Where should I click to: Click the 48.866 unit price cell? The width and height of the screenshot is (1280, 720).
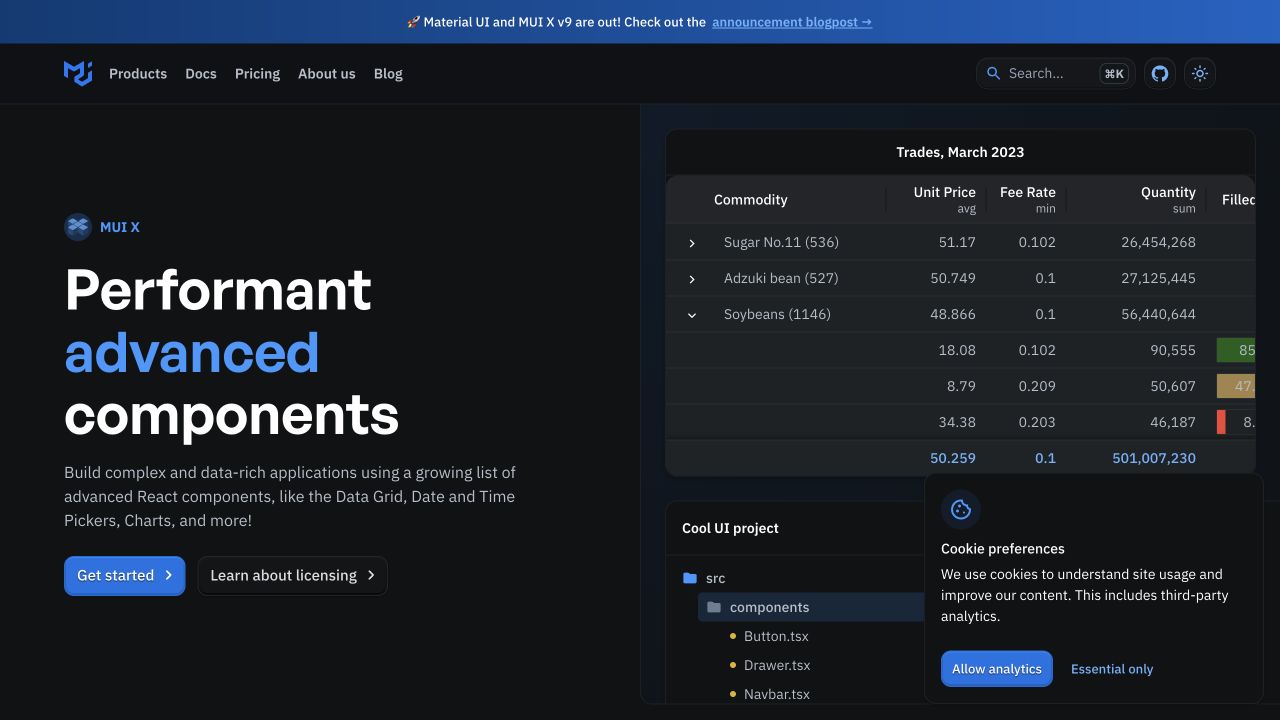click(x=953, y=314)
